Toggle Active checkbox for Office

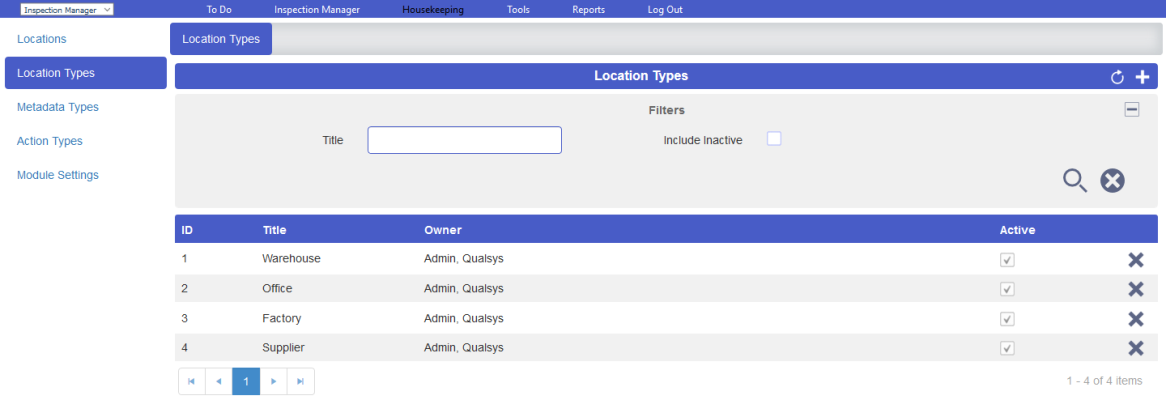pos(1008,289)
